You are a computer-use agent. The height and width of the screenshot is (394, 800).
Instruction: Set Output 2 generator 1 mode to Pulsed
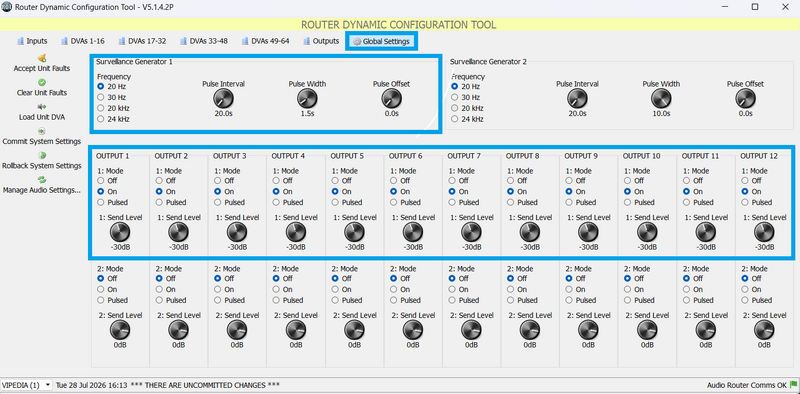(x=159, y=203)
